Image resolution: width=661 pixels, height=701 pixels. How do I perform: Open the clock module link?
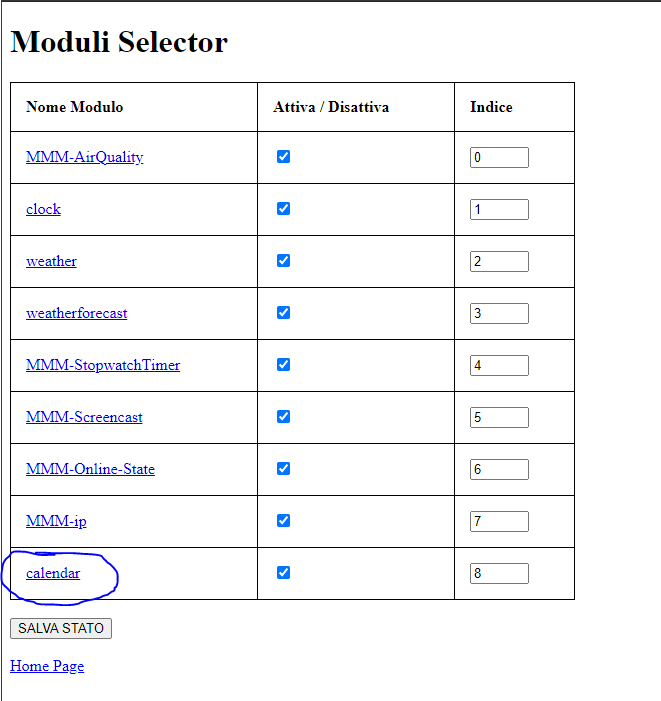[43, 209]
